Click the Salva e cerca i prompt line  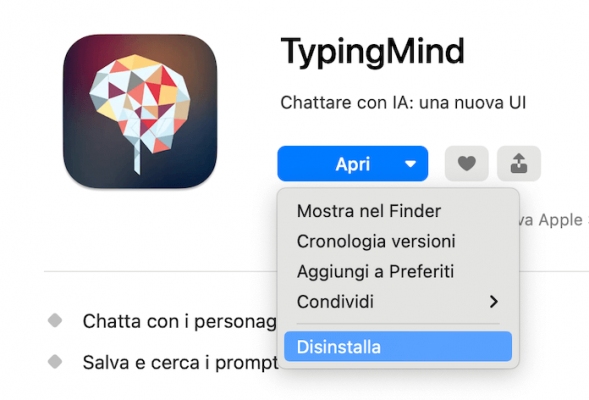(x=180, y=363)
